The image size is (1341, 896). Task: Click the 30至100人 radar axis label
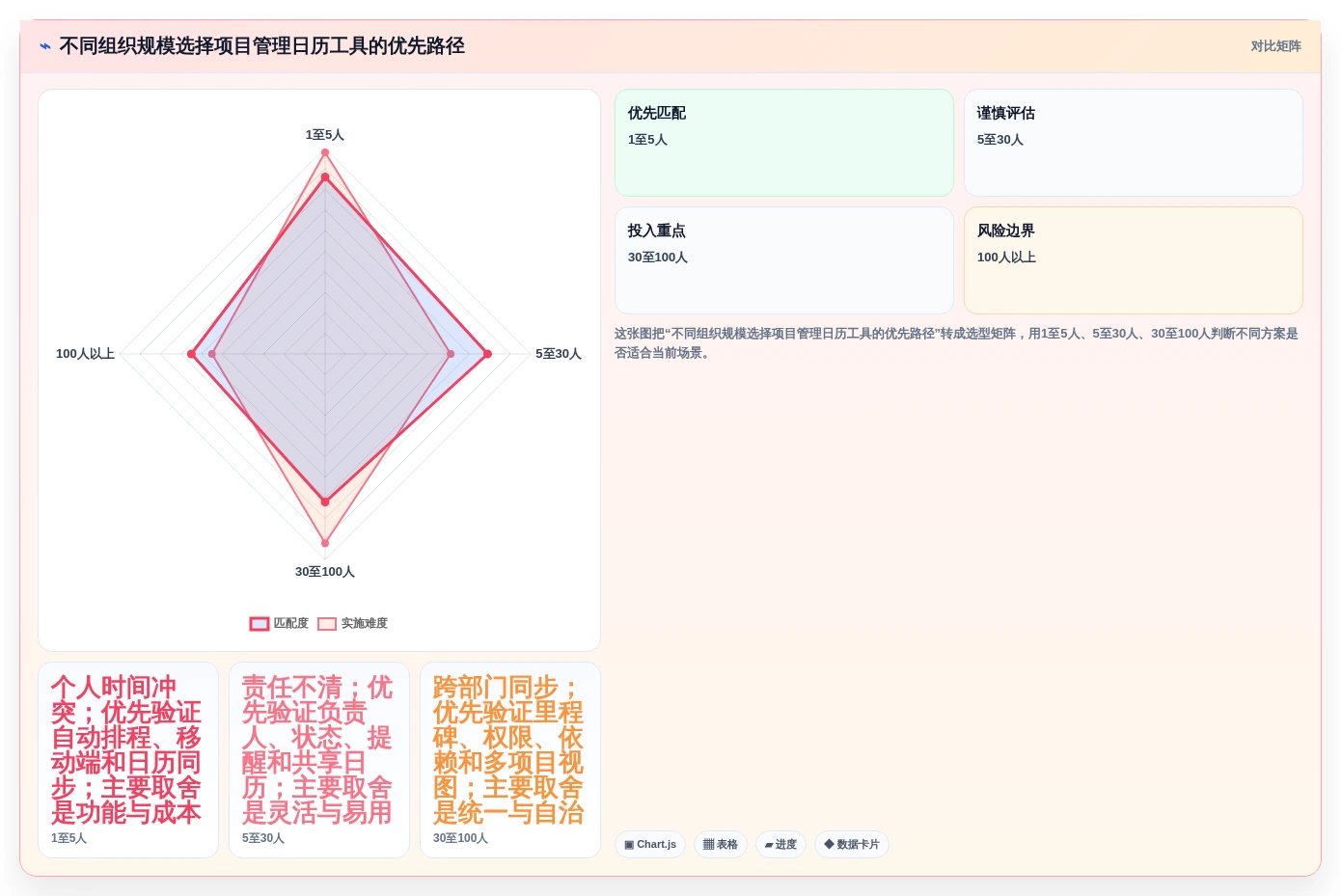(x=325, y=572)
